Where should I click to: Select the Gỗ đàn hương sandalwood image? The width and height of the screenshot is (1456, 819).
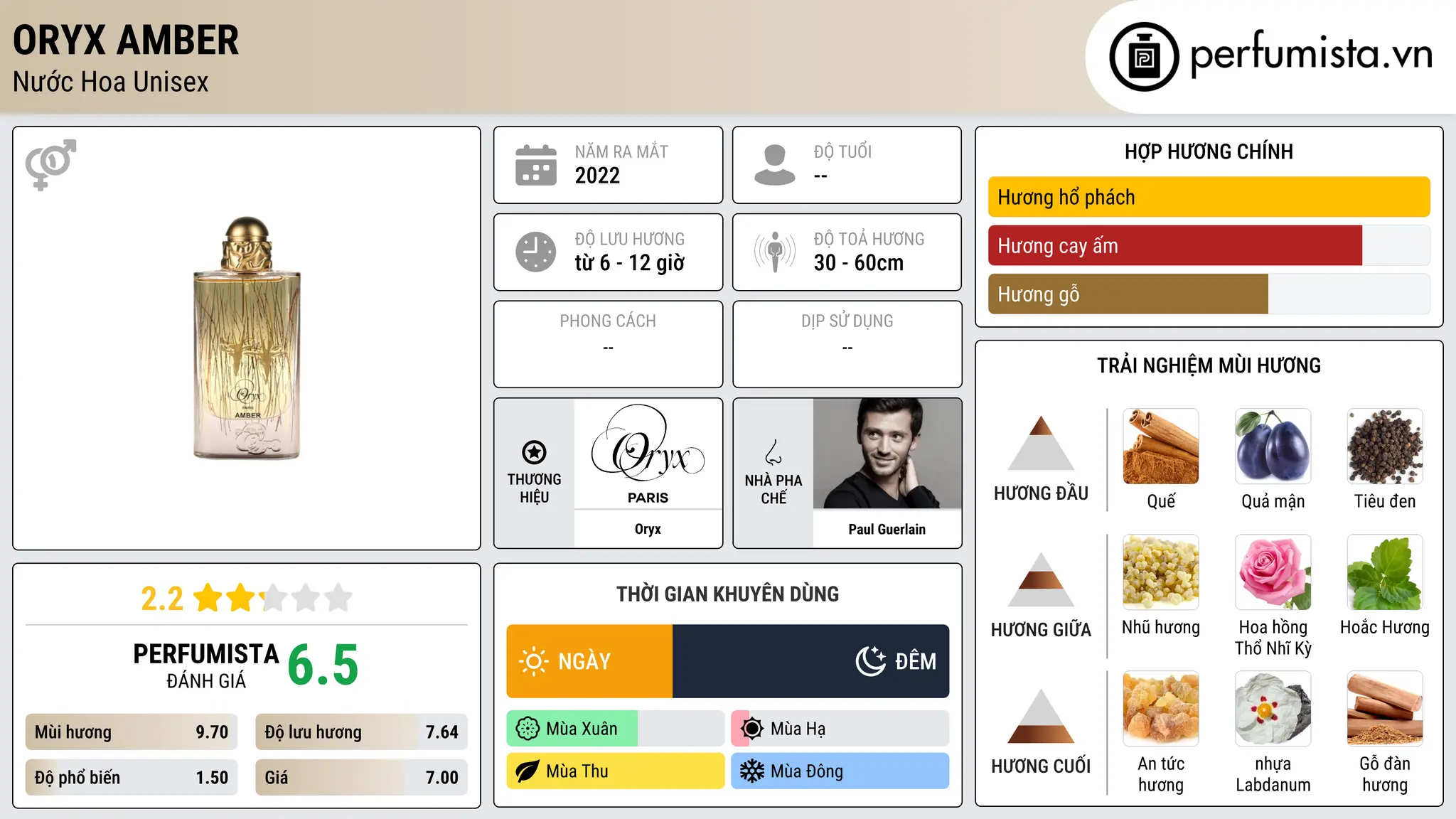click(1385, 709)
